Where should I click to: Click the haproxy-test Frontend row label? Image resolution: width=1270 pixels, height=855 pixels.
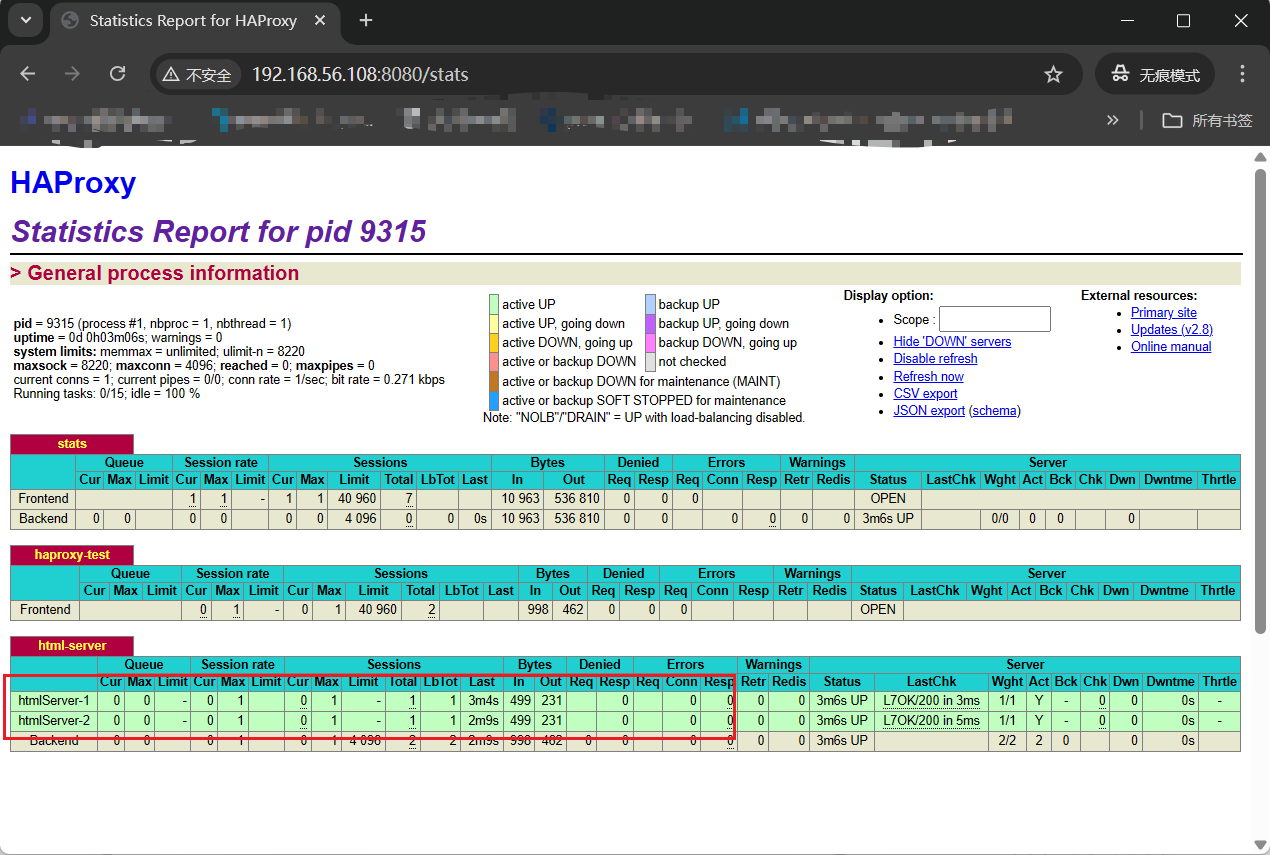click(x=45, y=609)
